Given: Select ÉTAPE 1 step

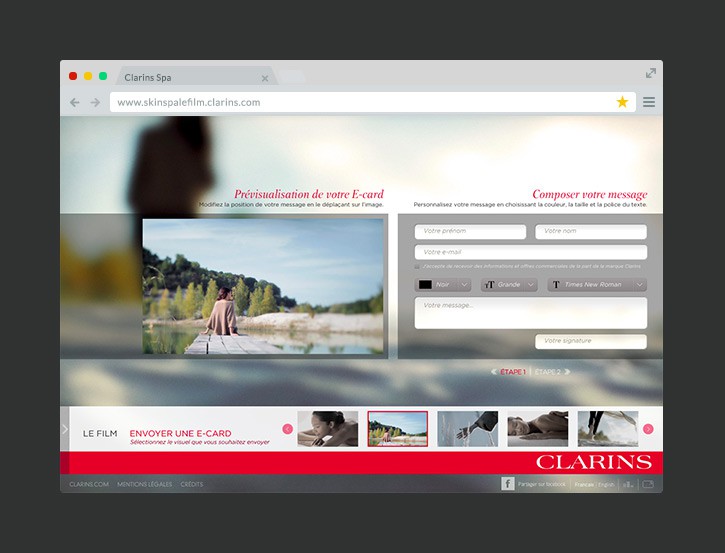Looking at the screenshot, I should (x=513, y=372).
